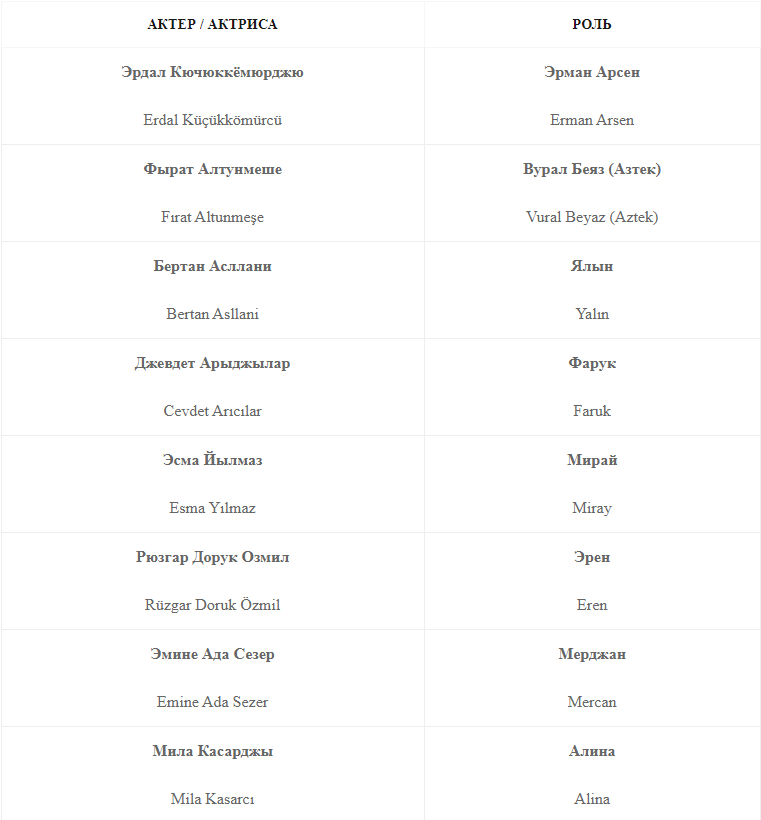Click the bold role "Фарук"
Viewport: 761px width, 820px height.
click(592, 363)
